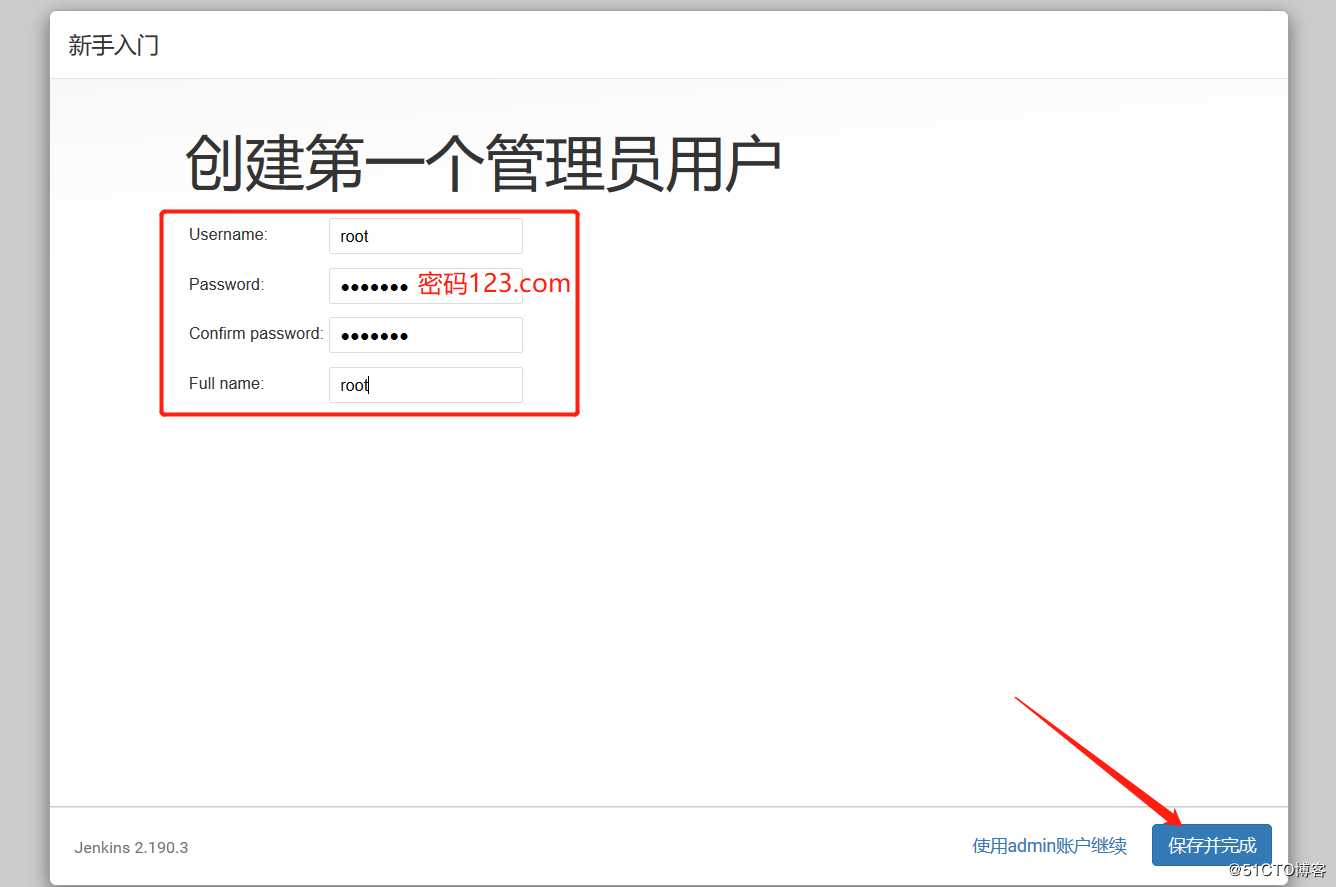Click the Confirm password: label

coord(256,334)
